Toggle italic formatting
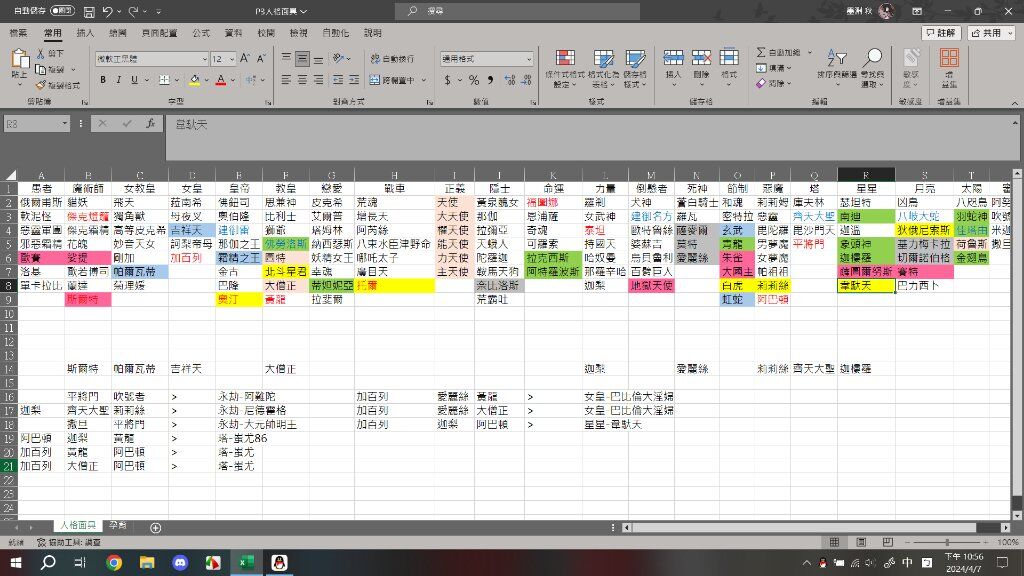1024x576 pixels. [118, 80]
